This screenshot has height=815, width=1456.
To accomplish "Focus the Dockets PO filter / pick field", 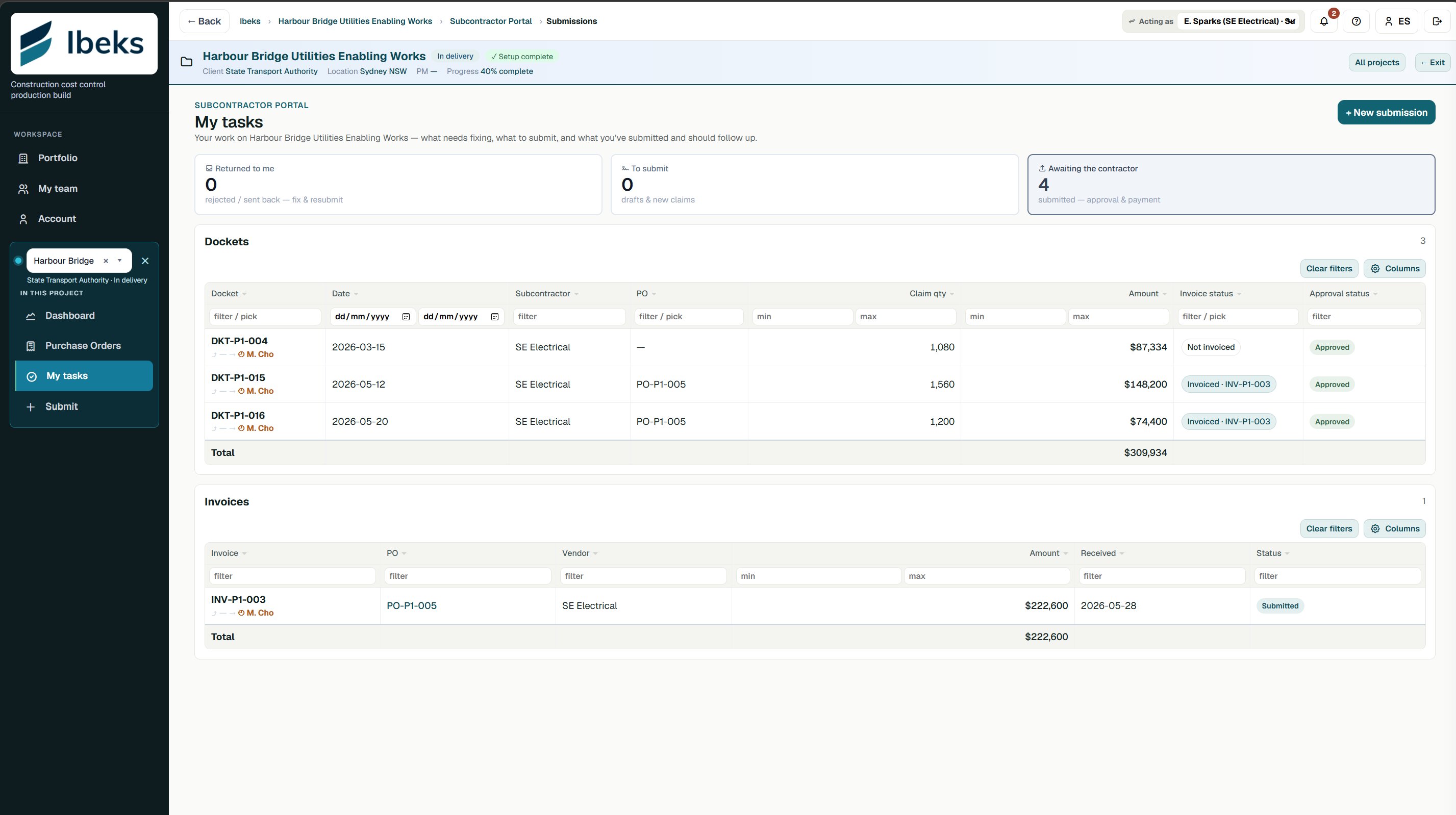I will [688, 317].
